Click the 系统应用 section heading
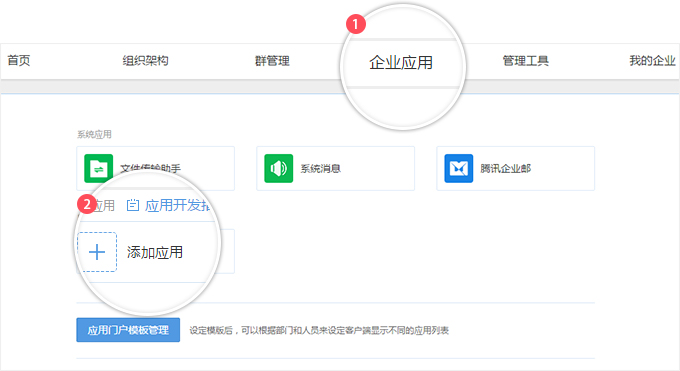The width and height of the screenshot is (680, 371). click(x=94, y=135)
